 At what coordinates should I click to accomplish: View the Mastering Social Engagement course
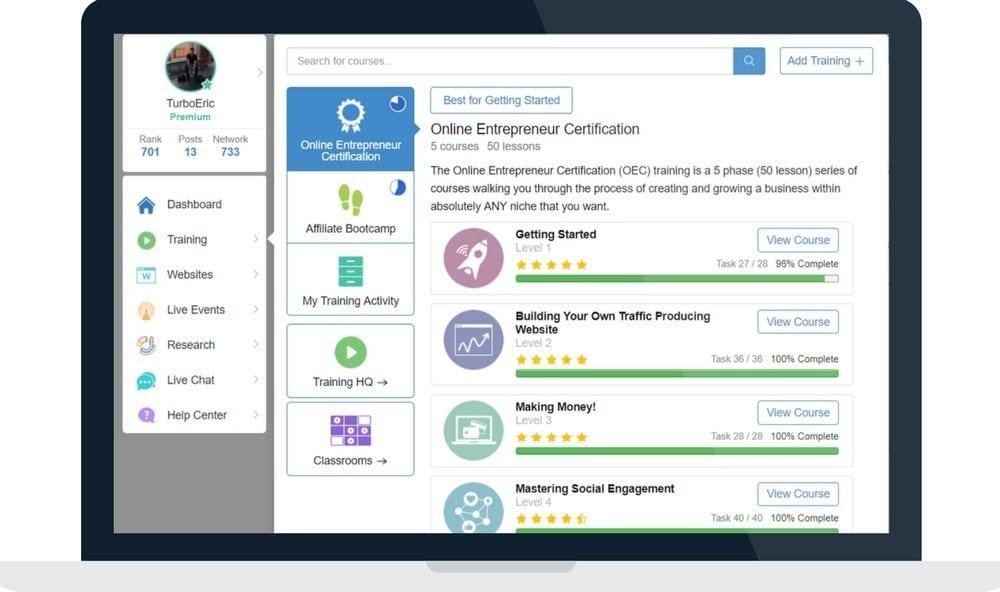pos(798,494)
